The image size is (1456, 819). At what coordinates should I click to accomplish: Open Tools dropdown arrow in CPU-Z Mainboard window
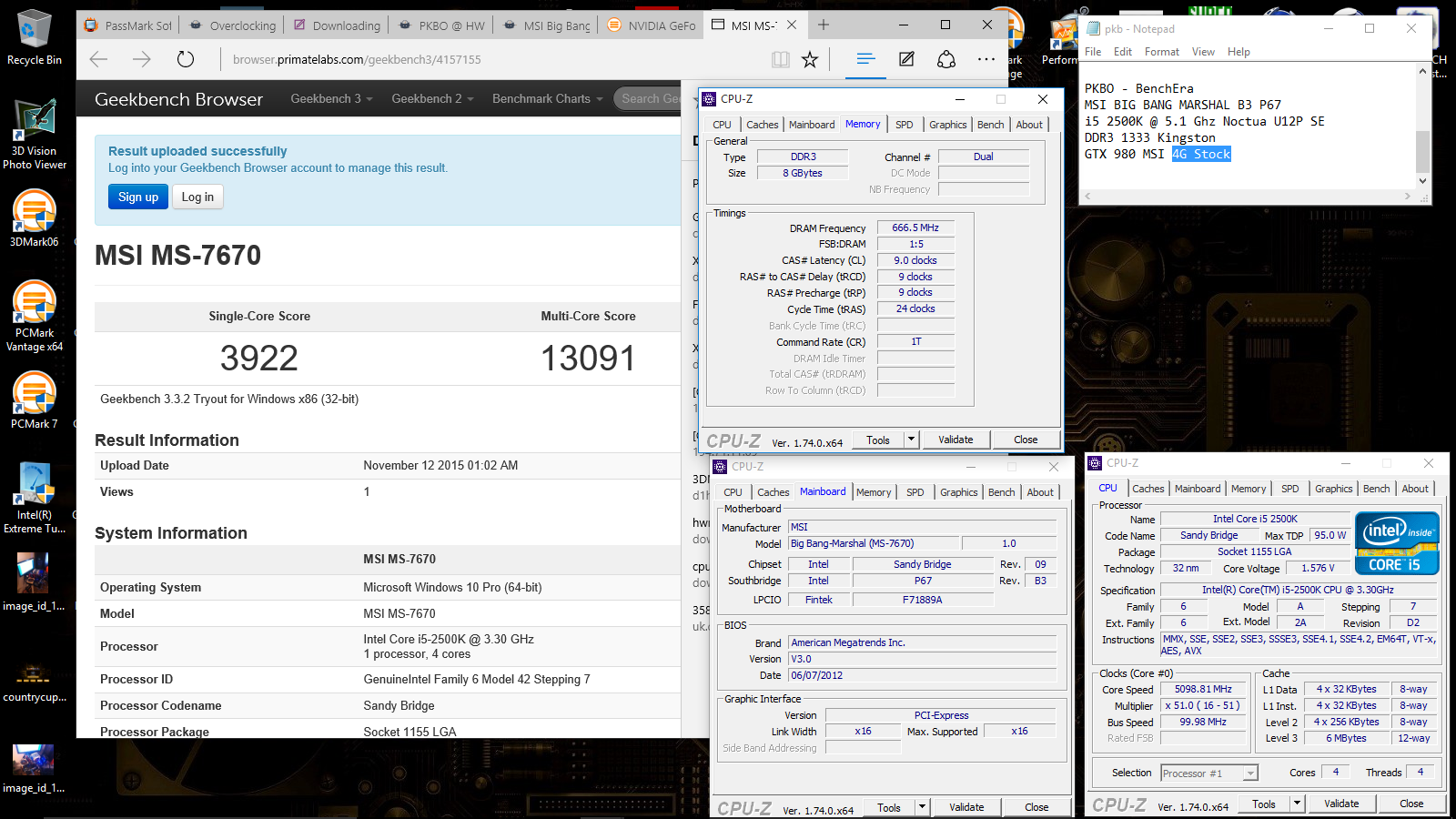922,807
